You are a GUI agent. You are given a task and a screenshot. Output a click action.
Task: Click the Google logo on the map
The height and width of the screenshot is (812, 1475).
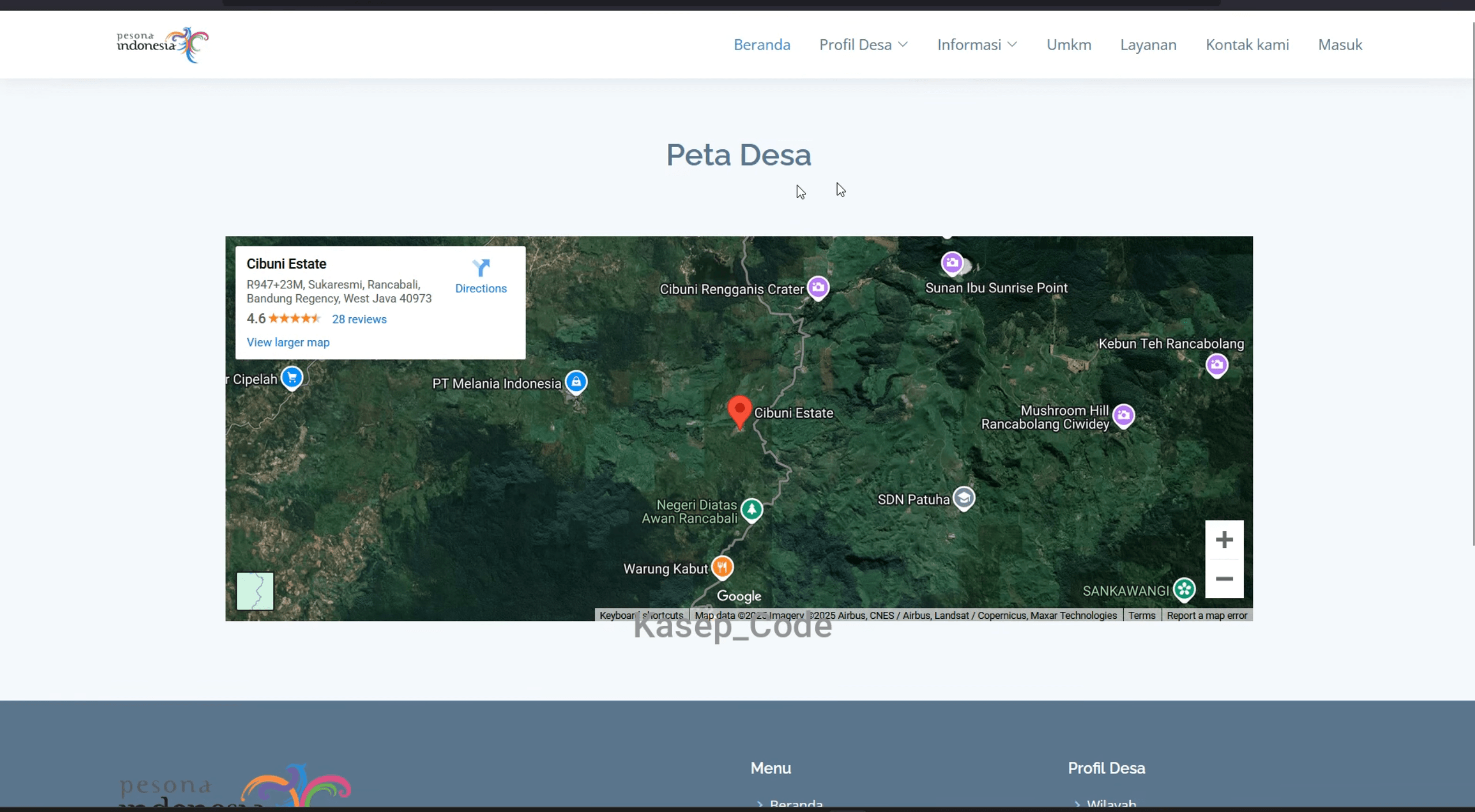coord(738,596)
